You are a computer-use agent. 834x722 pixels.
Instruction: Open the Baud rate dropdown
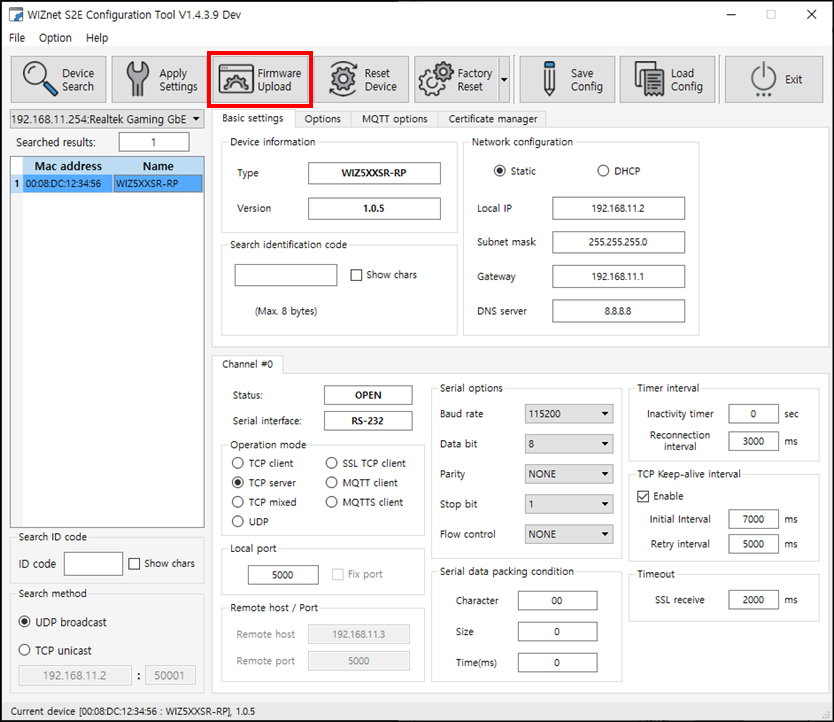click(569, 413)
